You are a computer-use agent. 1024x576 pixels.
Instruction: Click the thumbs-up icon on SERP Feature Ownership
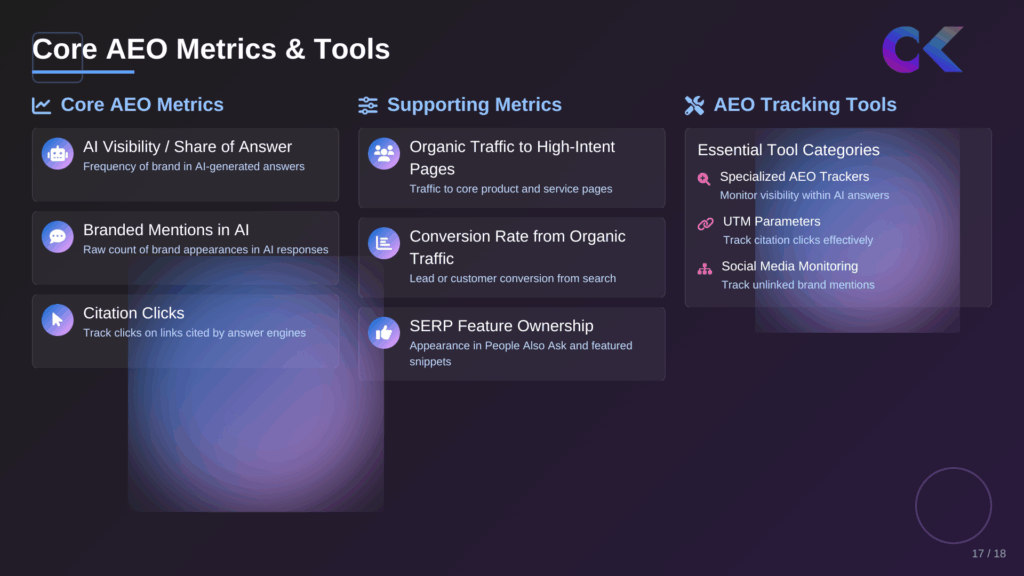pyautogui.click(x=383, y=332)
